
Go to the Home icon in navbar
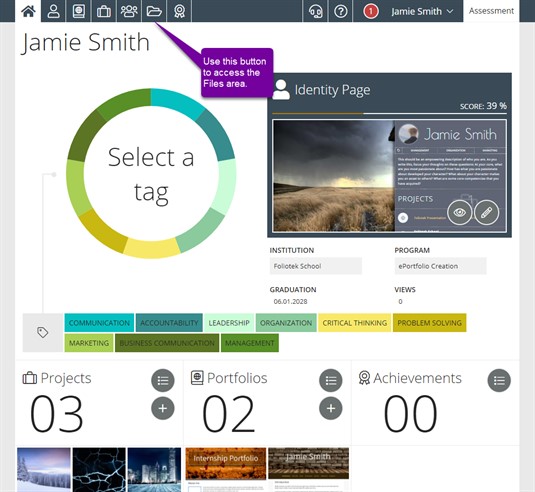pyautogui.click(x=28, y=11)
